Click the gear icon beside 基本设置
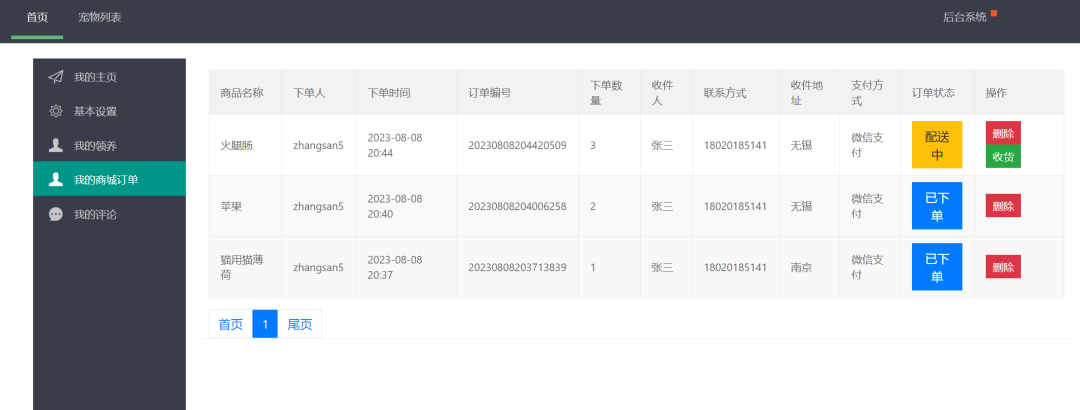1080x410 pixels. (x=56, y=111)
